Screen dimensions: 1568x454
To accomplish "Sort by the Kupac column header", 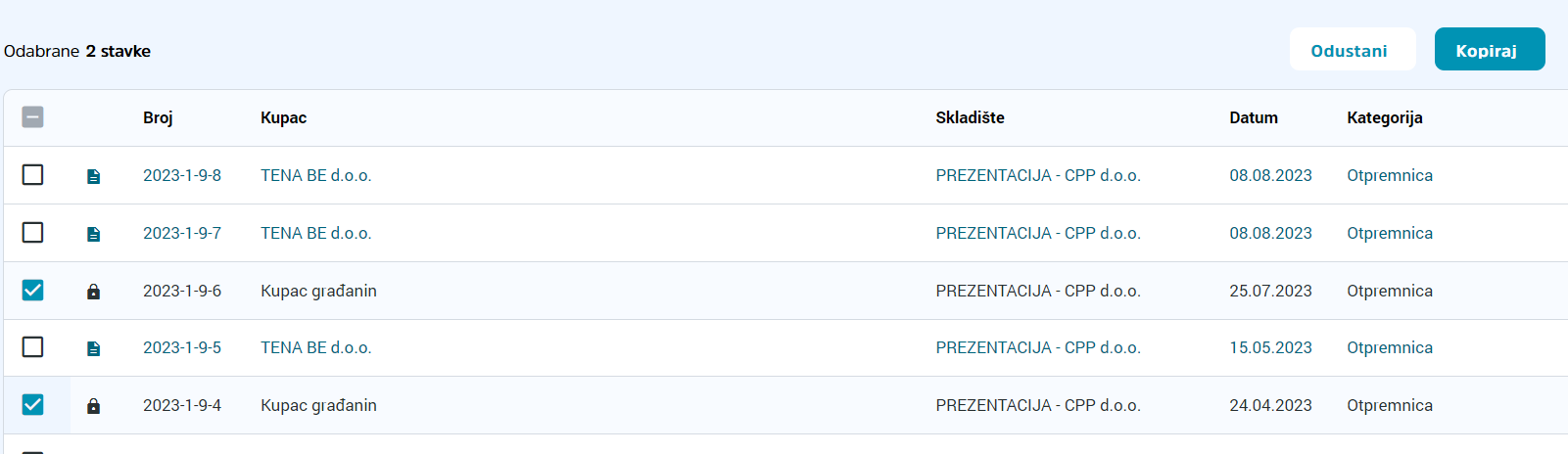I will click(x=283, y=117).
